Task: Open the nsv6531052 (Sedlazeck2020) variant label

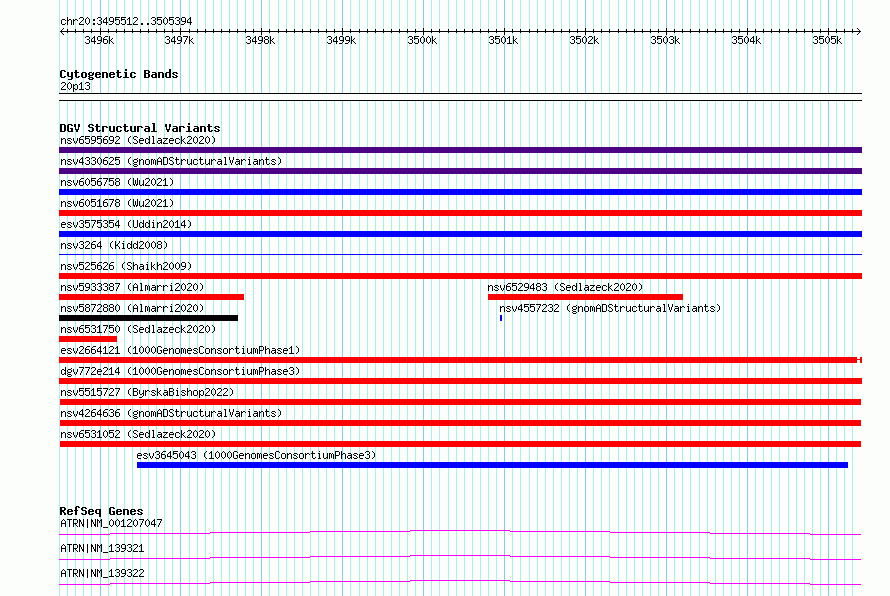Action: [x=138, y=434]
